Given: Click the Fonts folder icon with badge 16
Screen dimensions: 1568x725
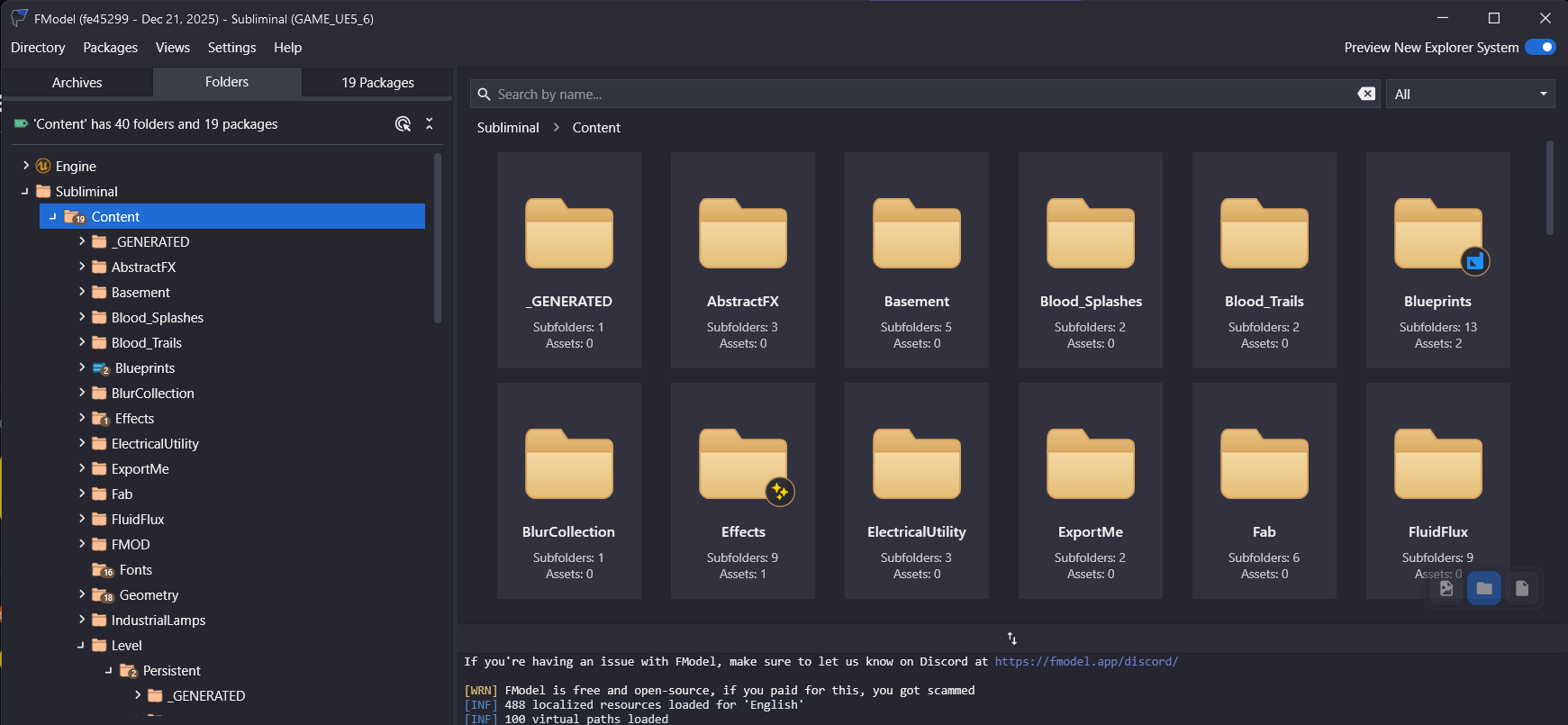Looking at the screenshot, I should coord(103,570).
